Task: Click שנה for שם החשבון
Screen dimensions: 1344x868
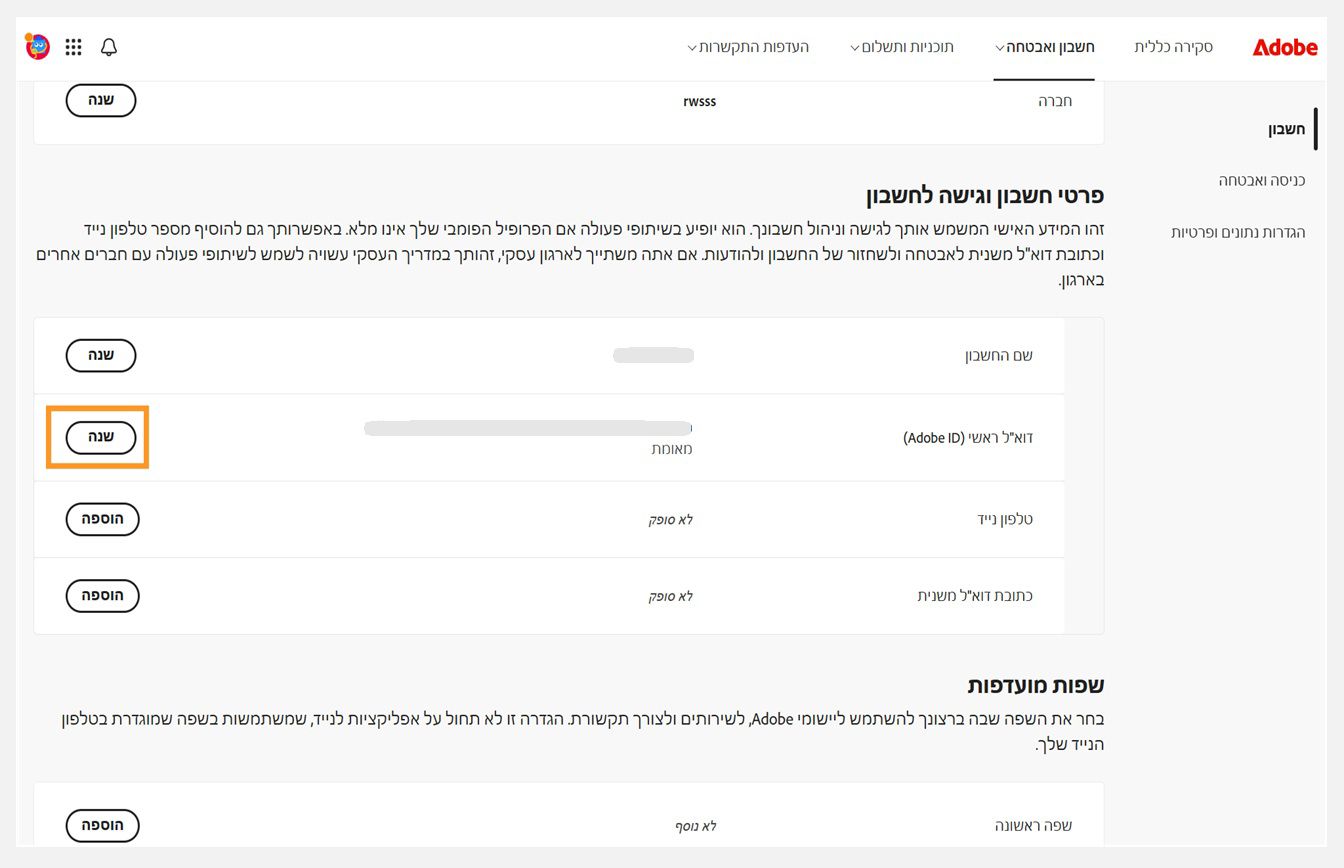Action: click(100, 355)
